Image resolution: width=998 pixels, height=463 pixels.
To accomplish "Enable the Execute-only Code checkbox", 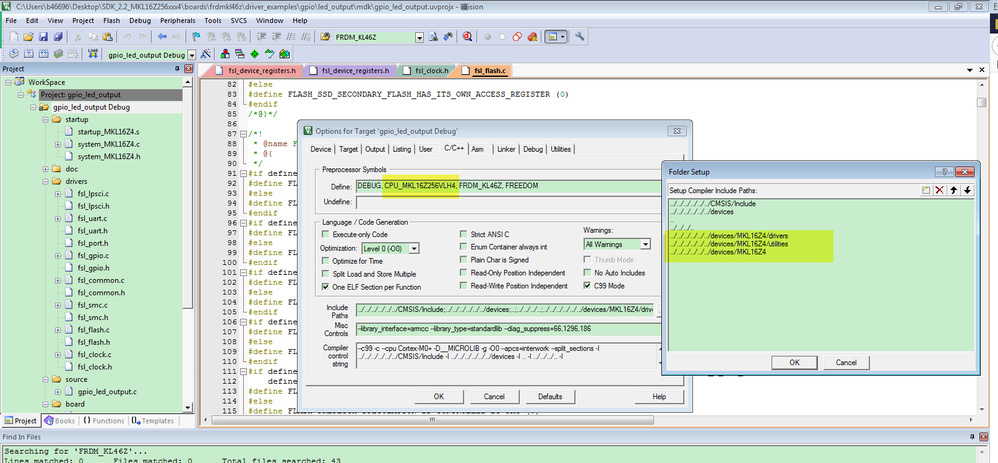I will tap(325, 233).
